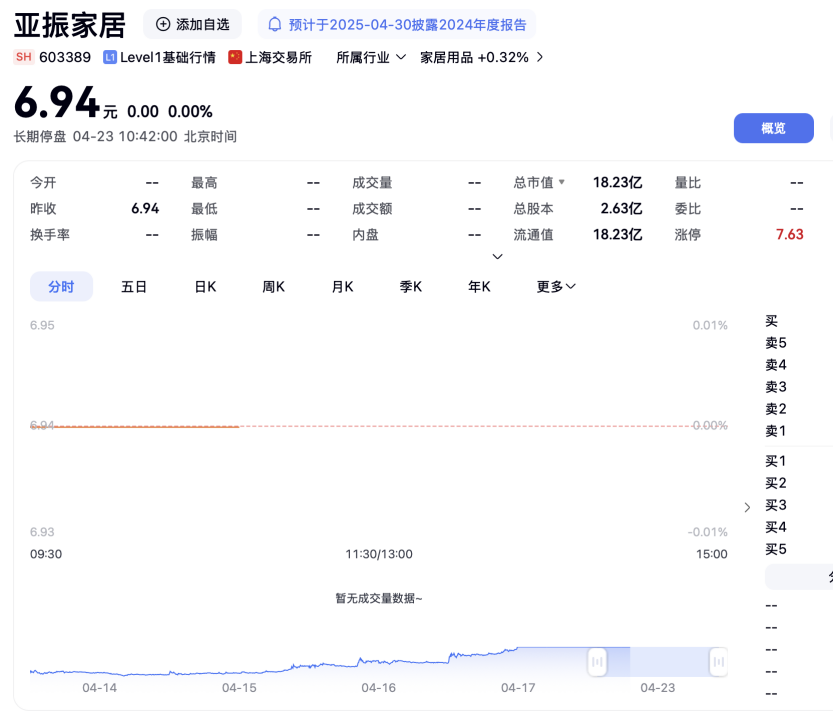The image size is (833, 720).
Task: Open the 更多 chart period dropdown
Action: click(556, 287)
